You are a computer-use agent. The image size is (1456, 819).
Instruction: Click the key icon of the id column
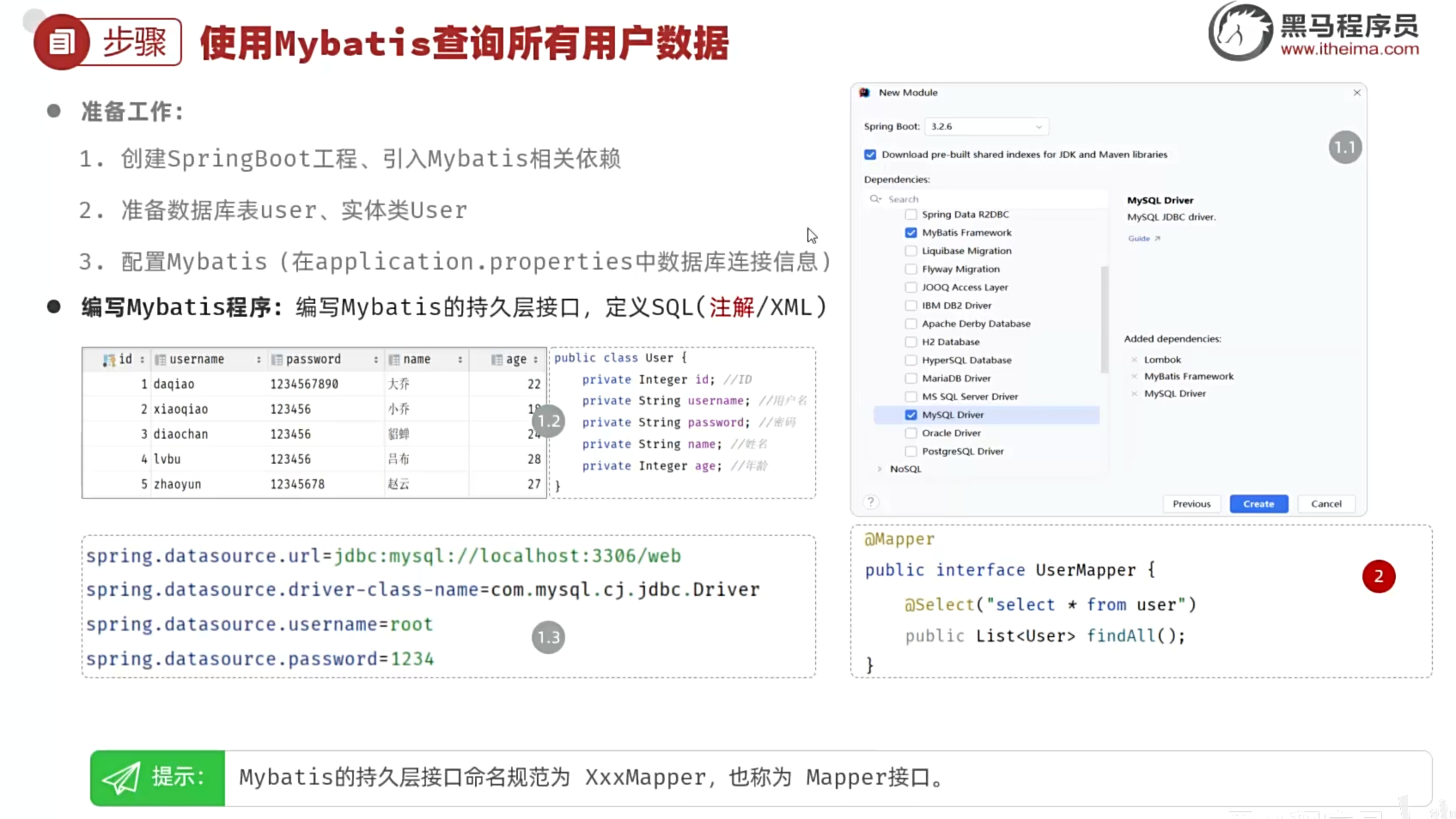coord(108,360)
